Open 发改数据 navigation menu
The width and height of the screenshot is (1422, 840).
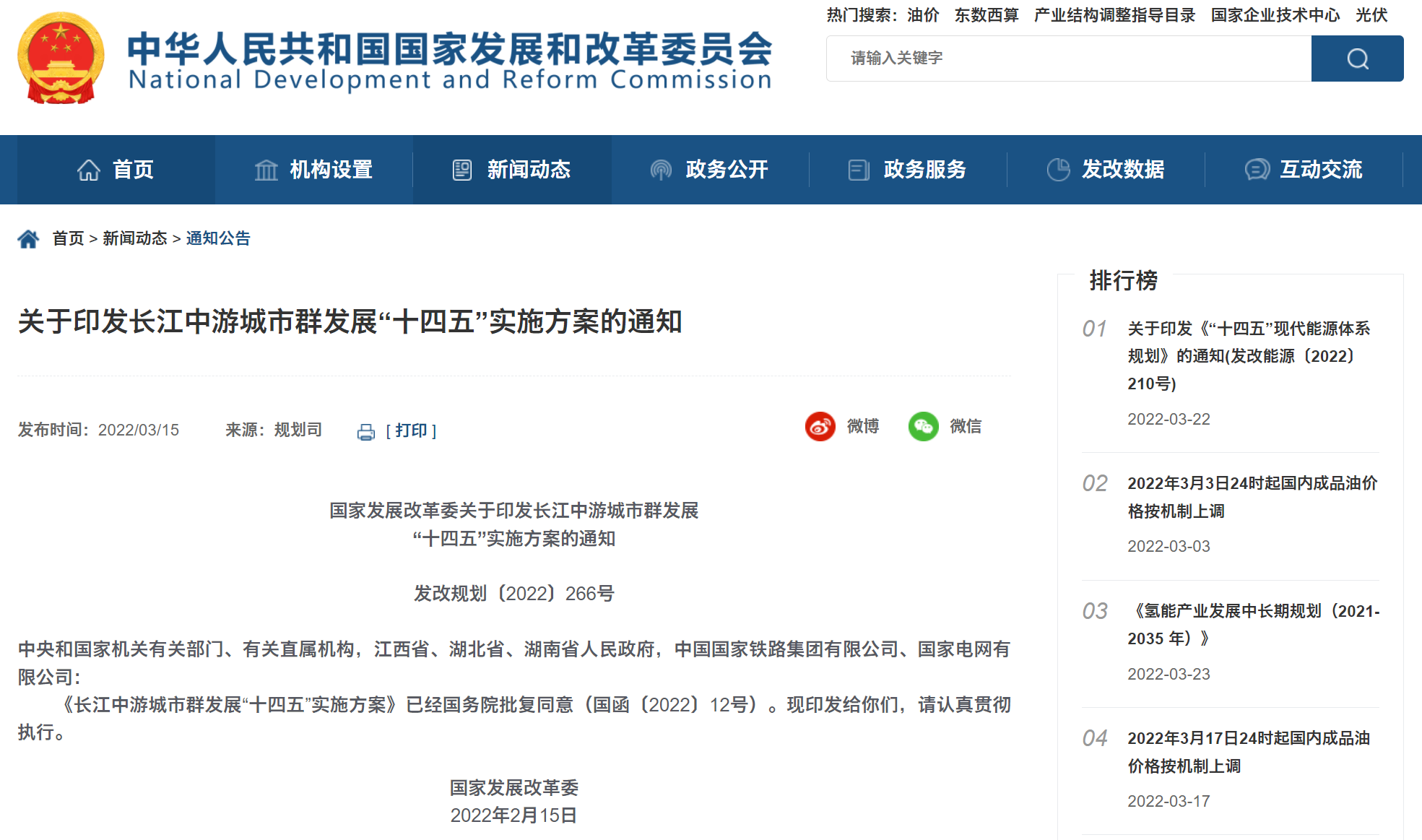(x=1105, y=170)
